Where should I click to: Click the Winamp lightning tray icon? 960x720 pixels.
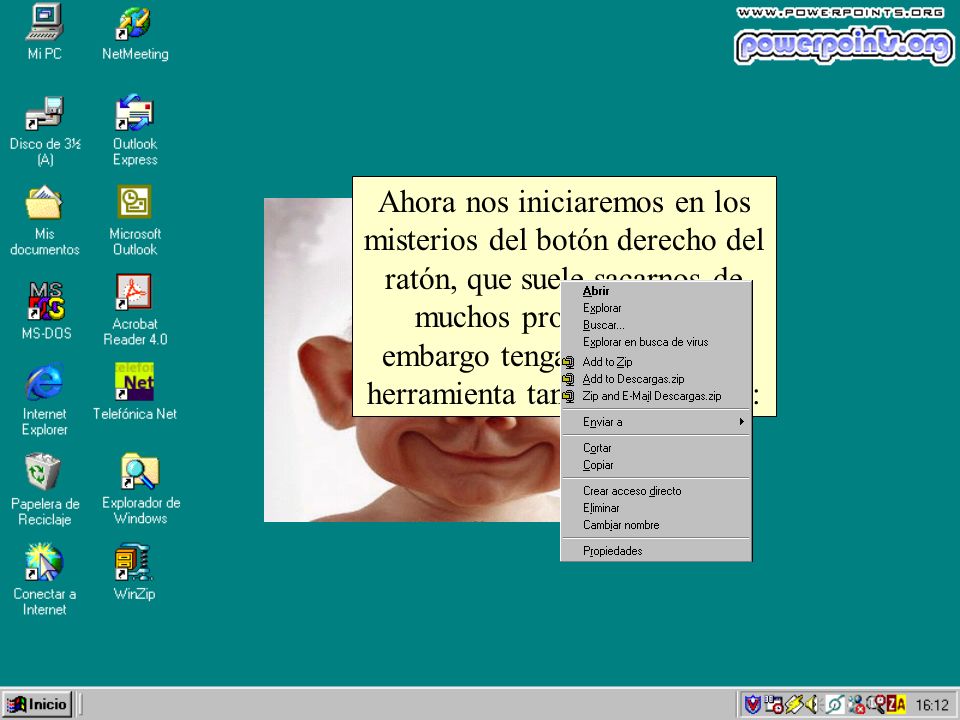[794, 704]
